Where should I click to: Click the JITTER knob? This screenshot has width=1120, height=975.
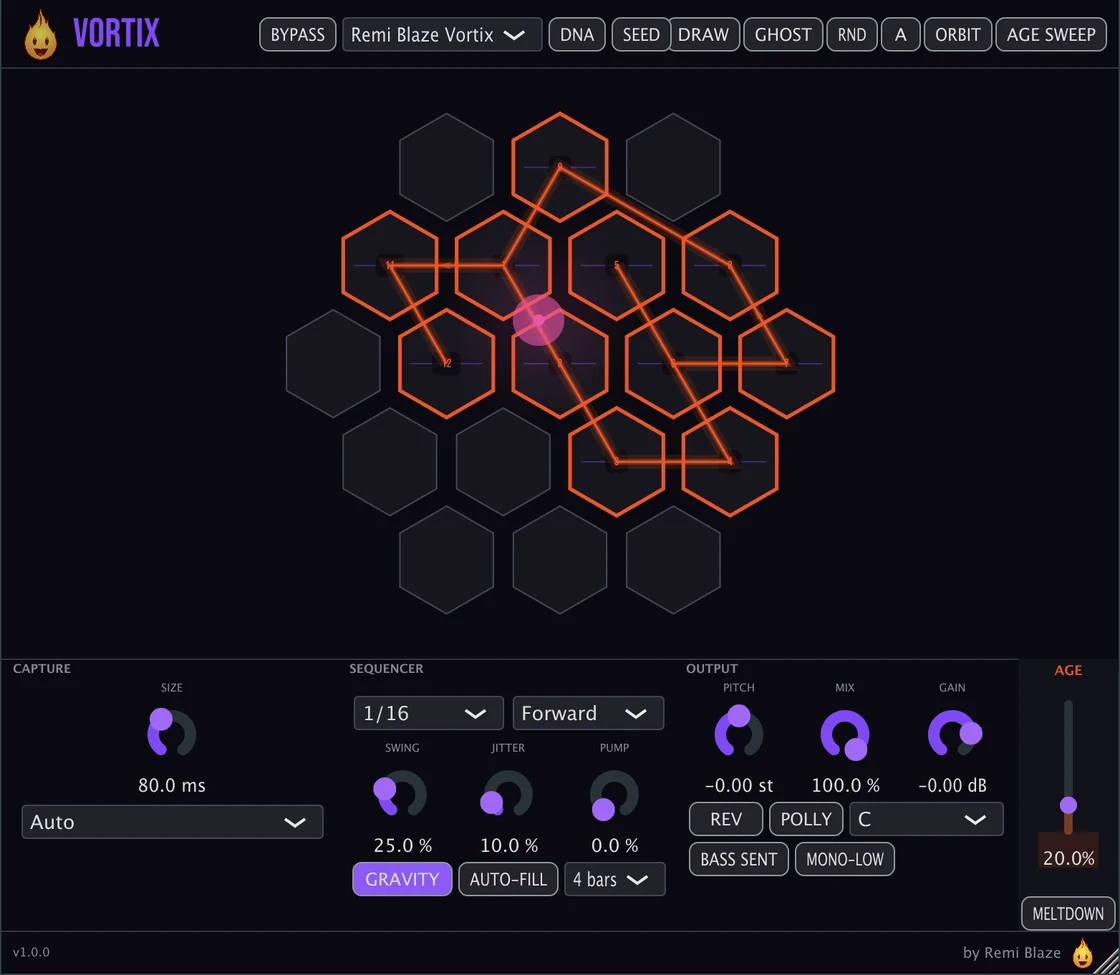pos(508,794)
